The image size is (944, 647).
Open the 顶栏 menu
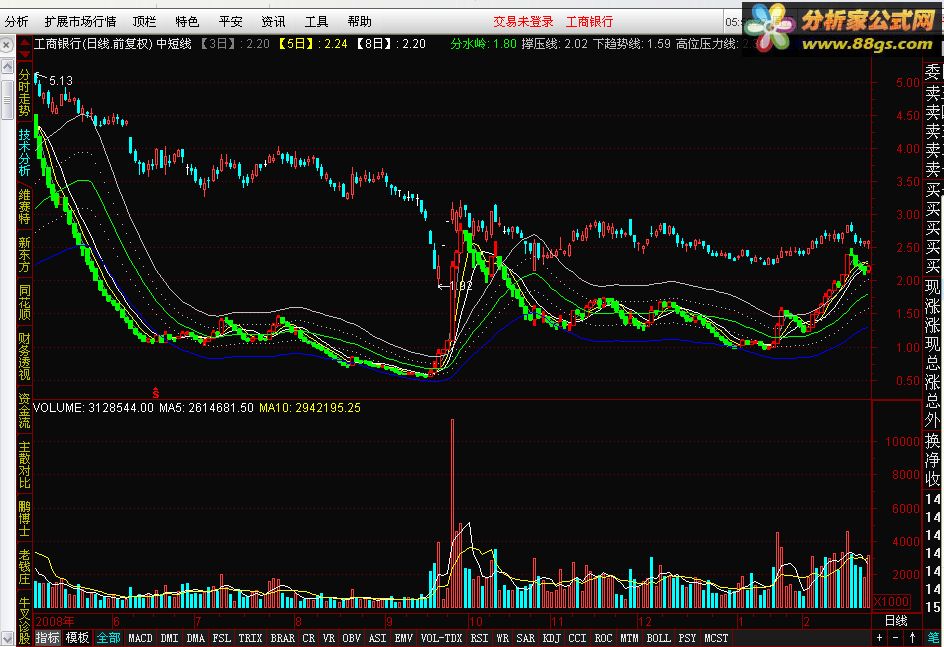click(144, 22)
